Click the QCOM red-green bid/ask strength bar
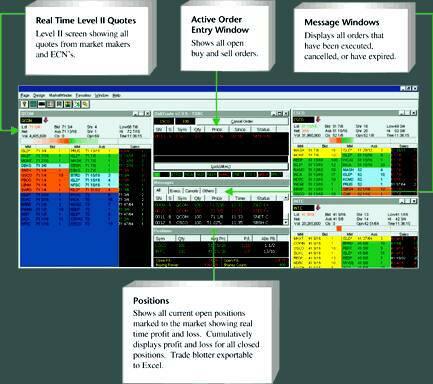Screen dimensions: 433x384 click(x=65, y=141)
